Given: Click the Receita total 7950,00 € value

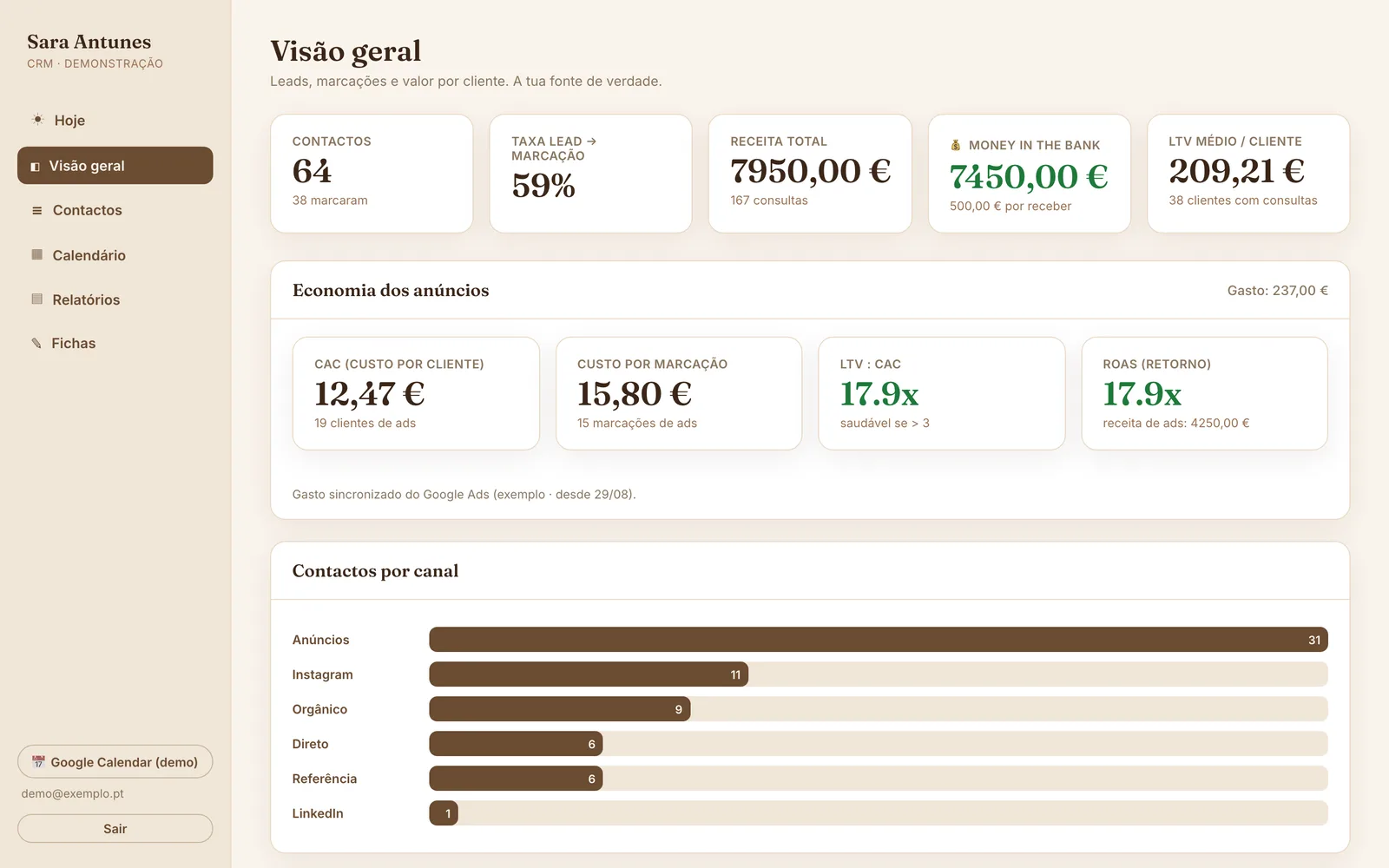Looking at the screenshot, I should 811,171.
